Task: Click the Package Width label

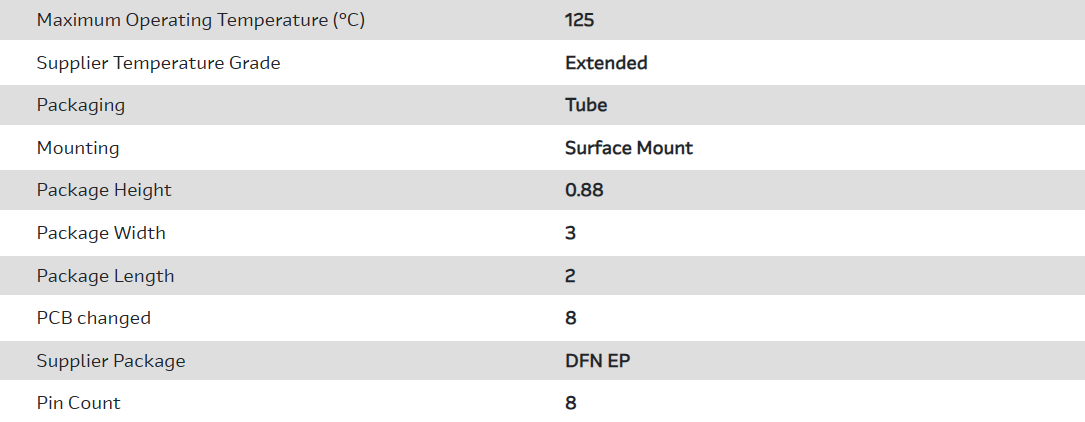Action: pos(101,233)
